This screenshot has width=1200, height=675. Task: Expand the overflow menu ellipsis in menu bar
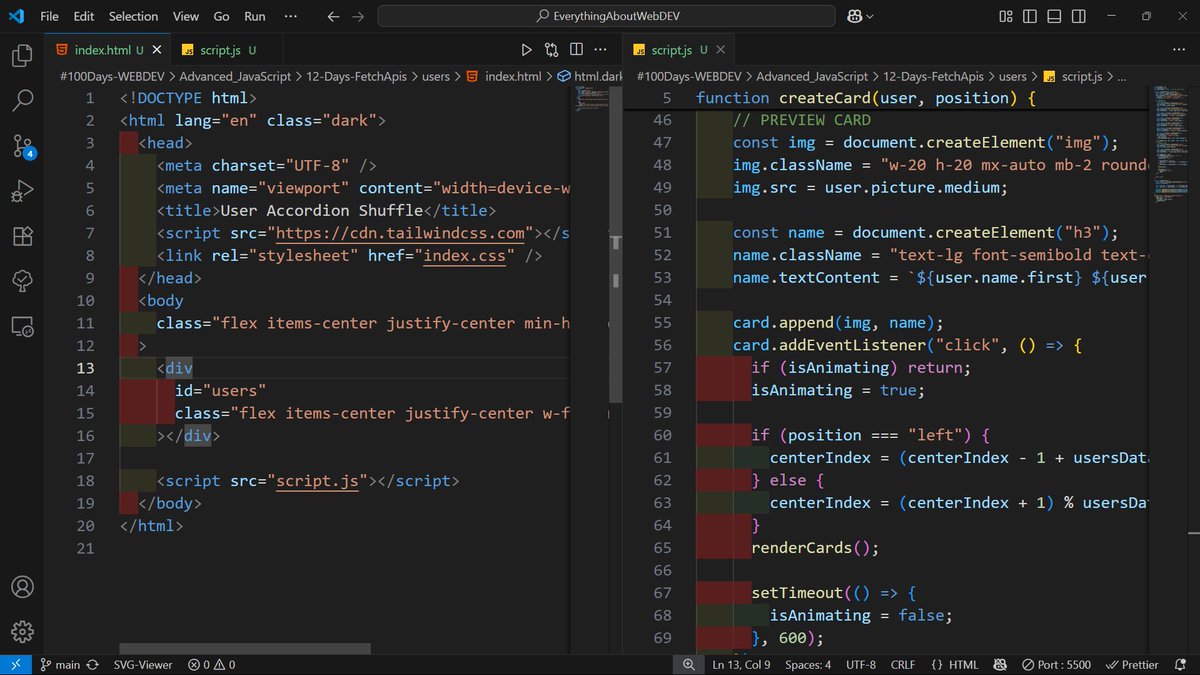point(290,16)
